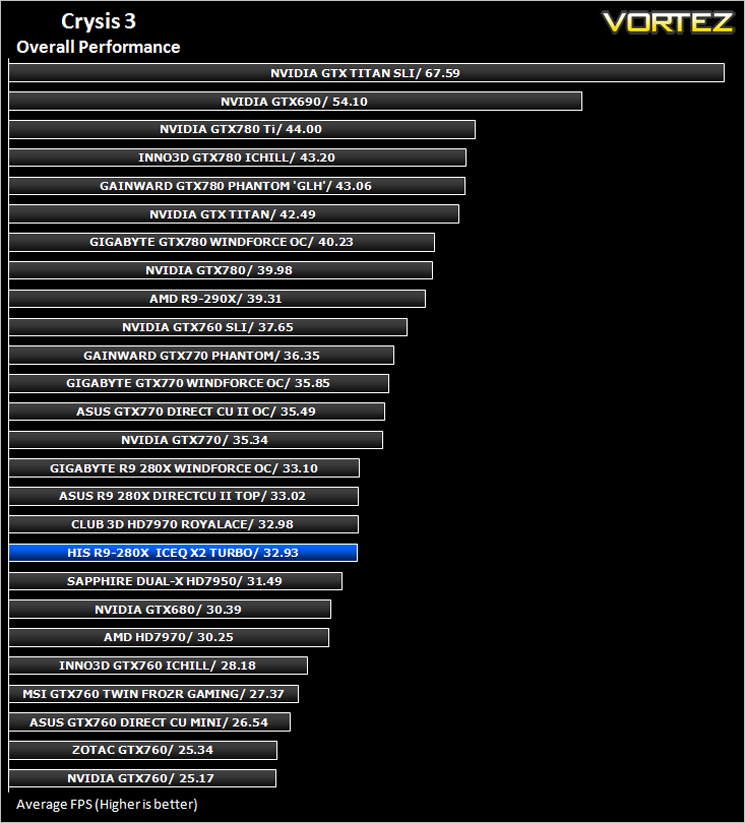This screenshot has width=745, height=823.
Task: Click the VORTEZ logo
Action: tap(667, 23)
